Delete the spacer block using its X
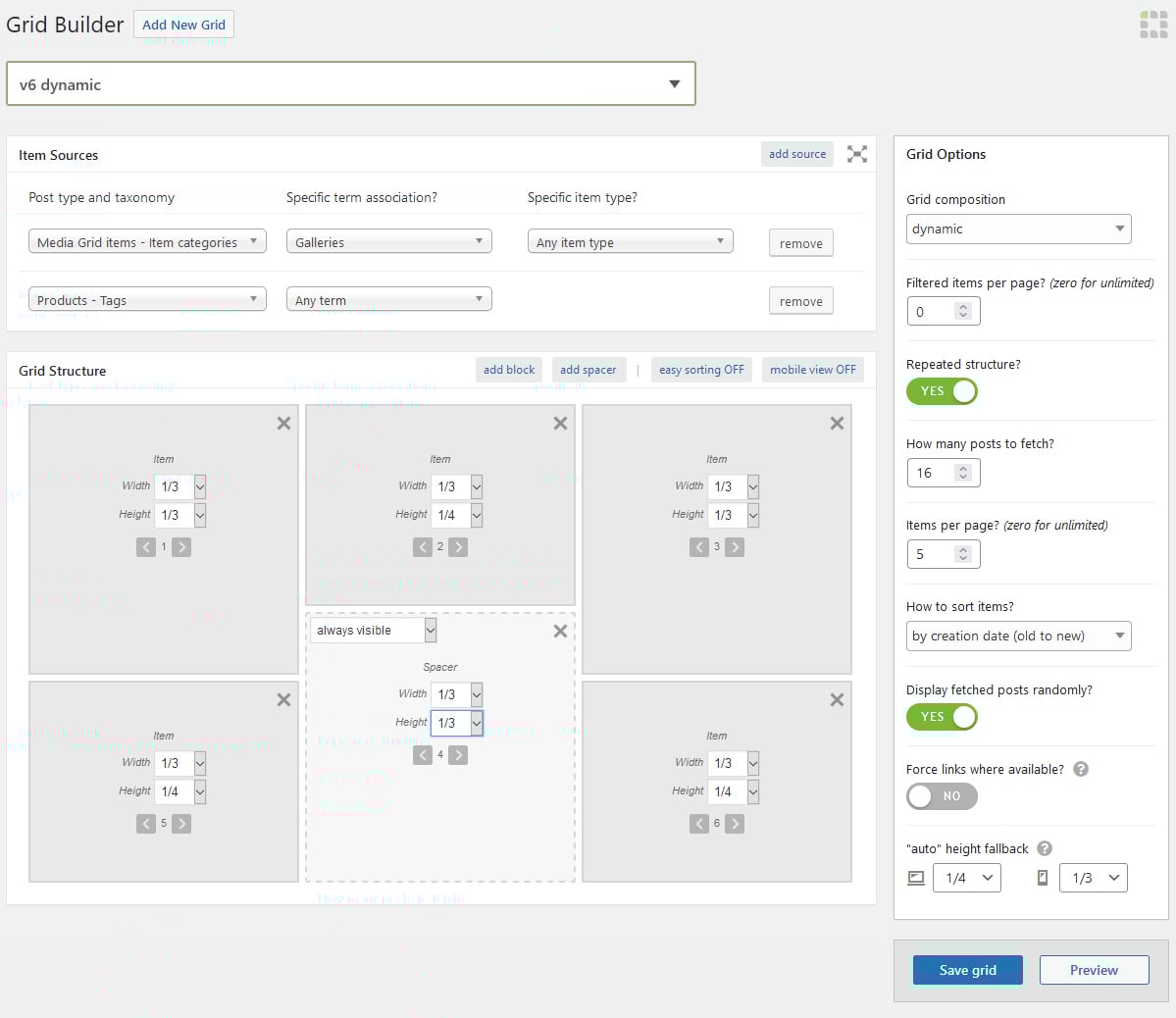The width and height of the screenshot is (1176, 1018). pos(560,632)
